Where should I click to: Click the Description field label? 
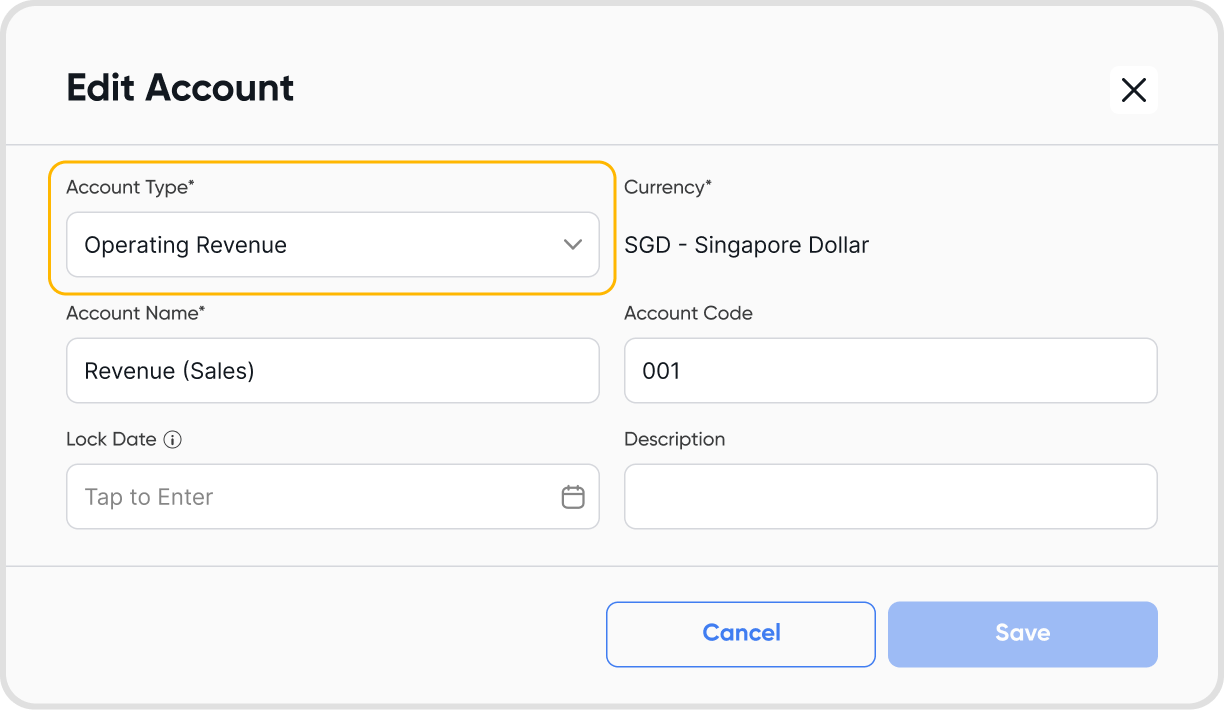pos(674,439)
